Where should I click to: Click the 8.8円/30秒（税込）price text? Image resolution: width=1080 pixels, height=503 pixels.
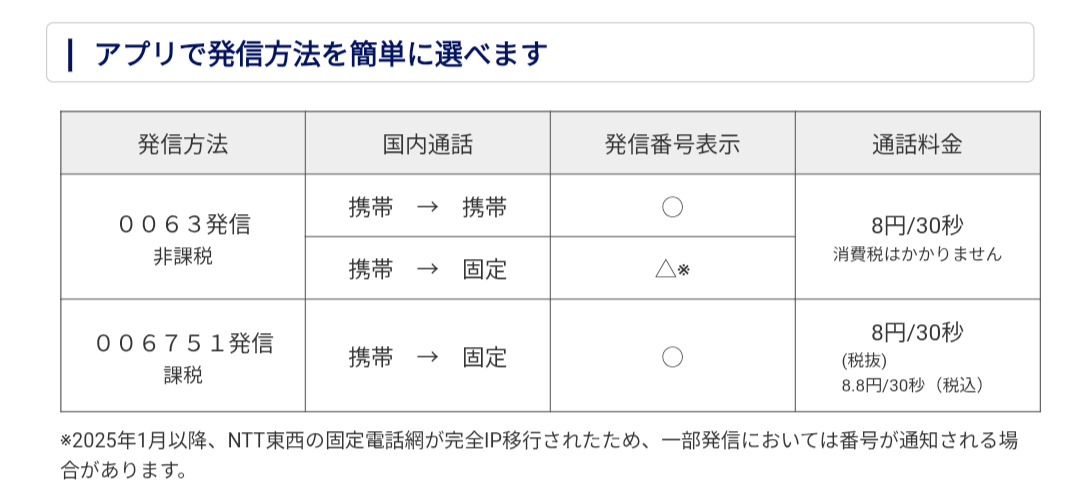pyautogui.click(x=912, y=386)
